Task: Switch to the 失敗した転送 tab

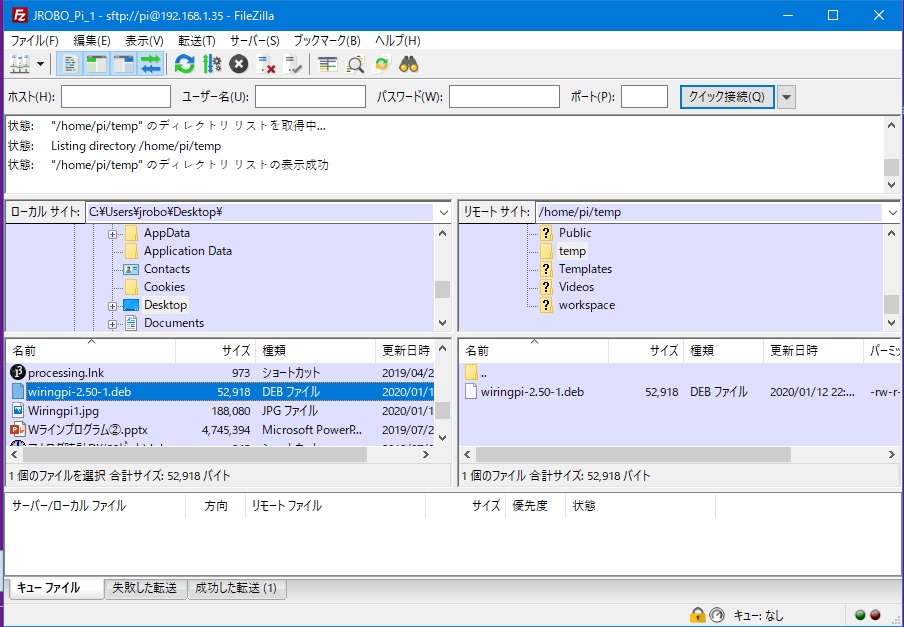Action: pyautogui.click(x=145, y=588)
